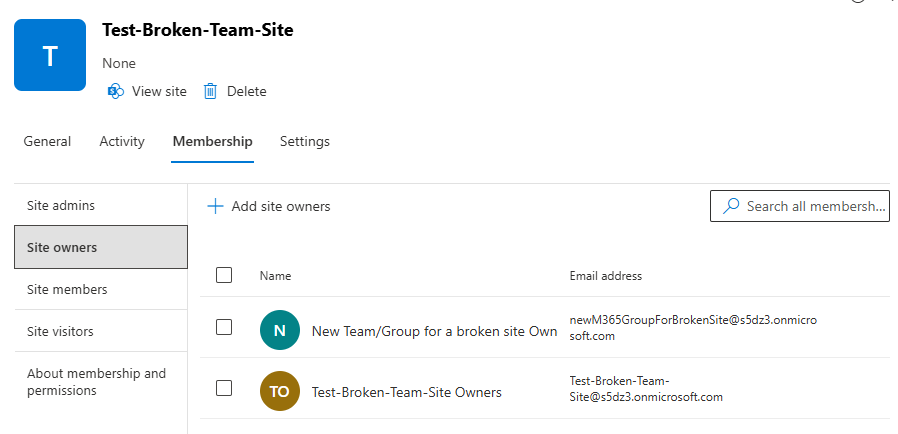
Task: Click the trash can Delete icon
Action: click(210, 91)
